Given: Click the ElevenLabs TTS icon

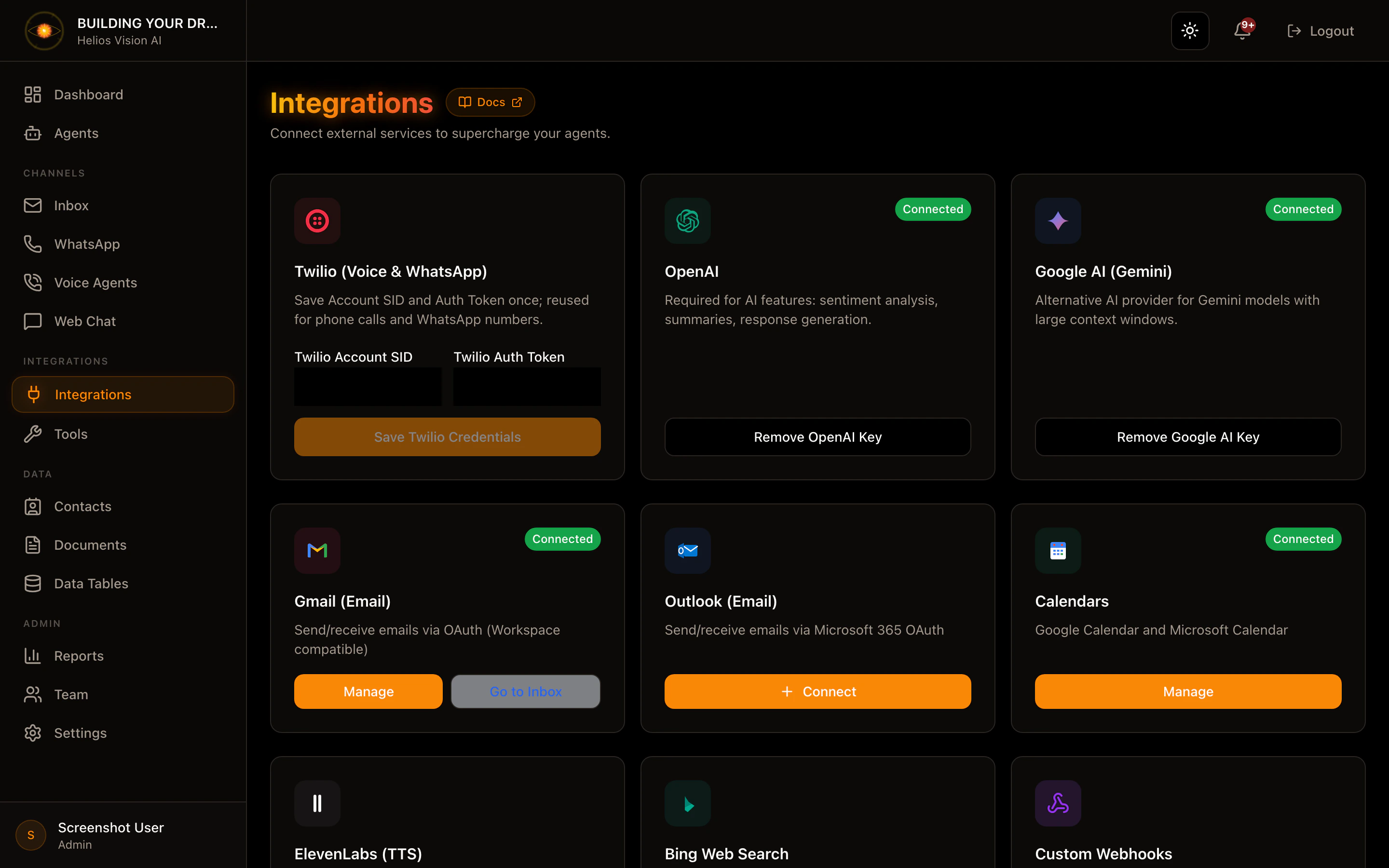Looking at the screenshot, I should tap(317, 802).
